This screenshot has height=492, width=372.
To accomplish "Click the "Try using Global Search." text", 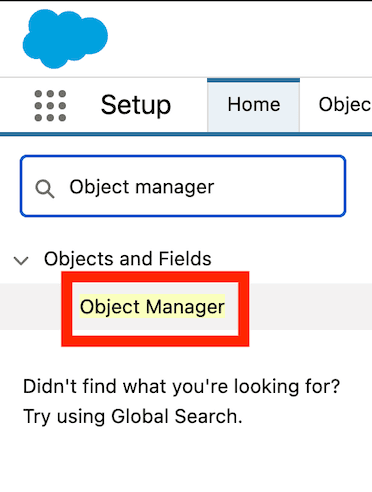I will coord(133,417).
